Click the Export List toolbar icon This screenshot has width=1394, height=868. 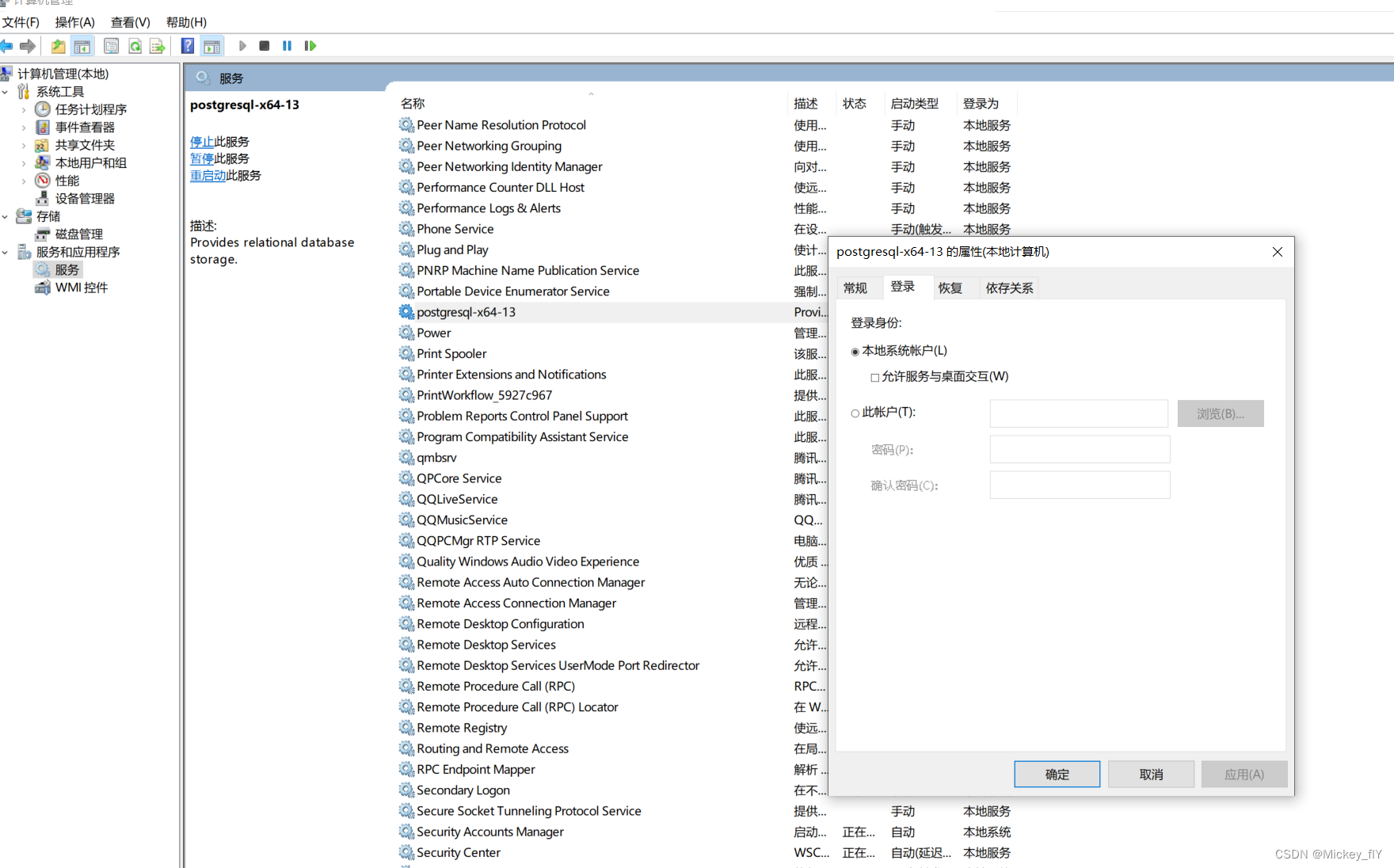pyautogui.click(x=157, y=46)
